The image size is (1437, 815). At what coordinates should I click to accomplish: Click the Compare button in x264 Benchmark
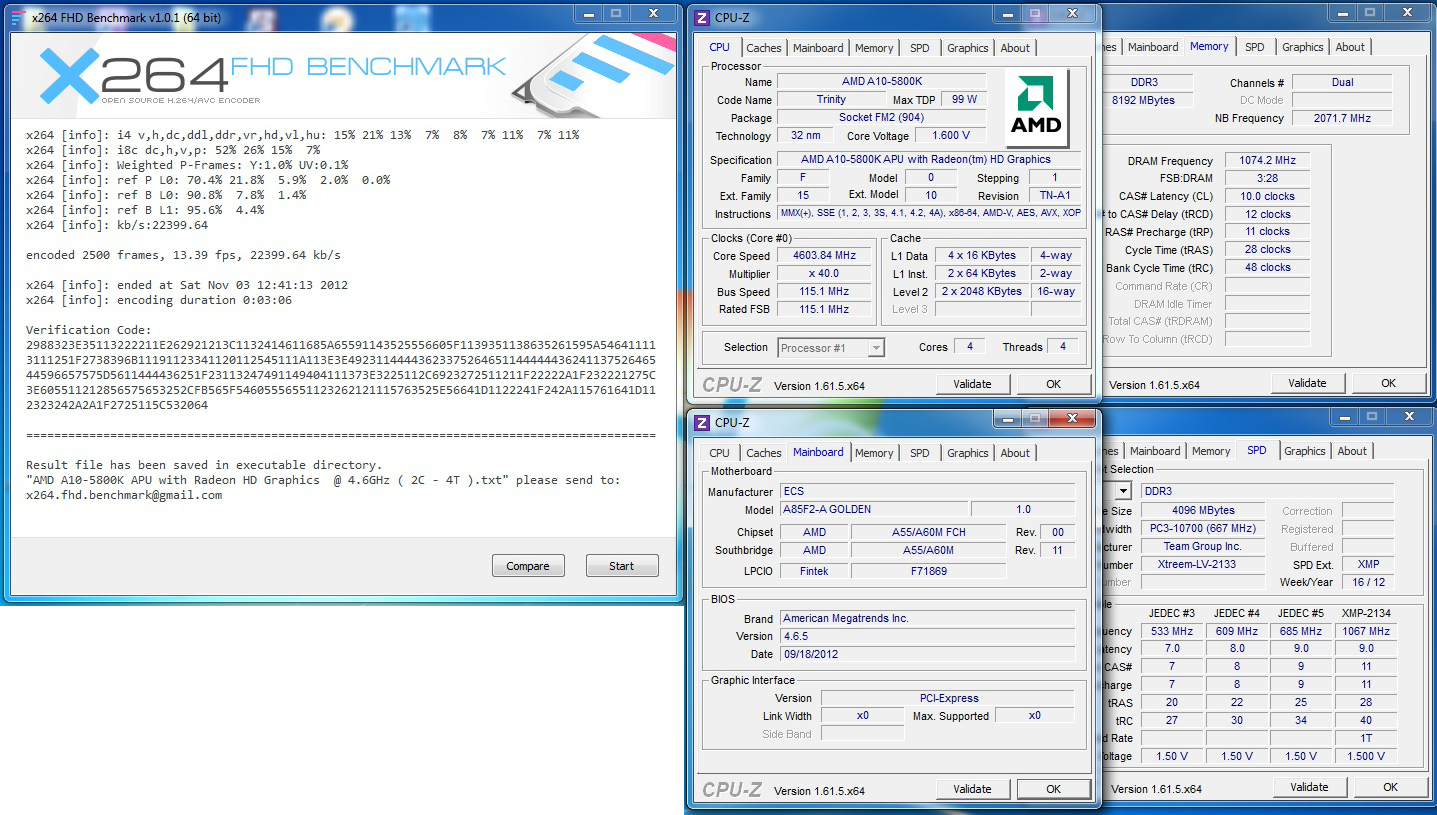pos(528,566)
